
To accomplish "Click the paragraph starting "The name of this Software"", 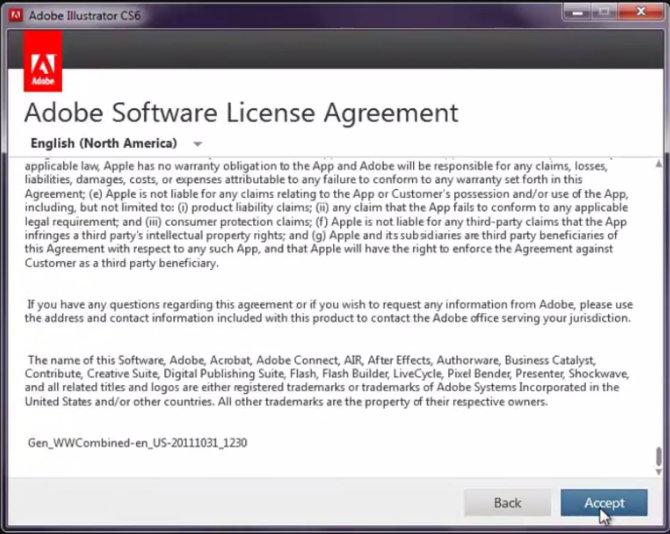I will [x=327, y=381].
